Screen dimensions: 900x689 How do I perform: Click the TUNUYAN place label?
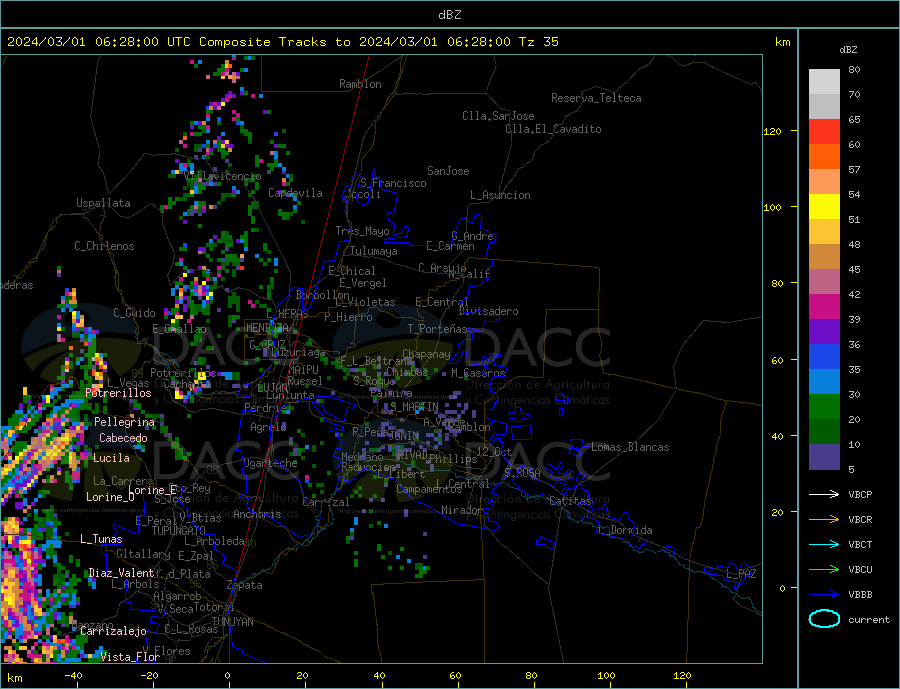pyautogui.click(x=232, y=622)
